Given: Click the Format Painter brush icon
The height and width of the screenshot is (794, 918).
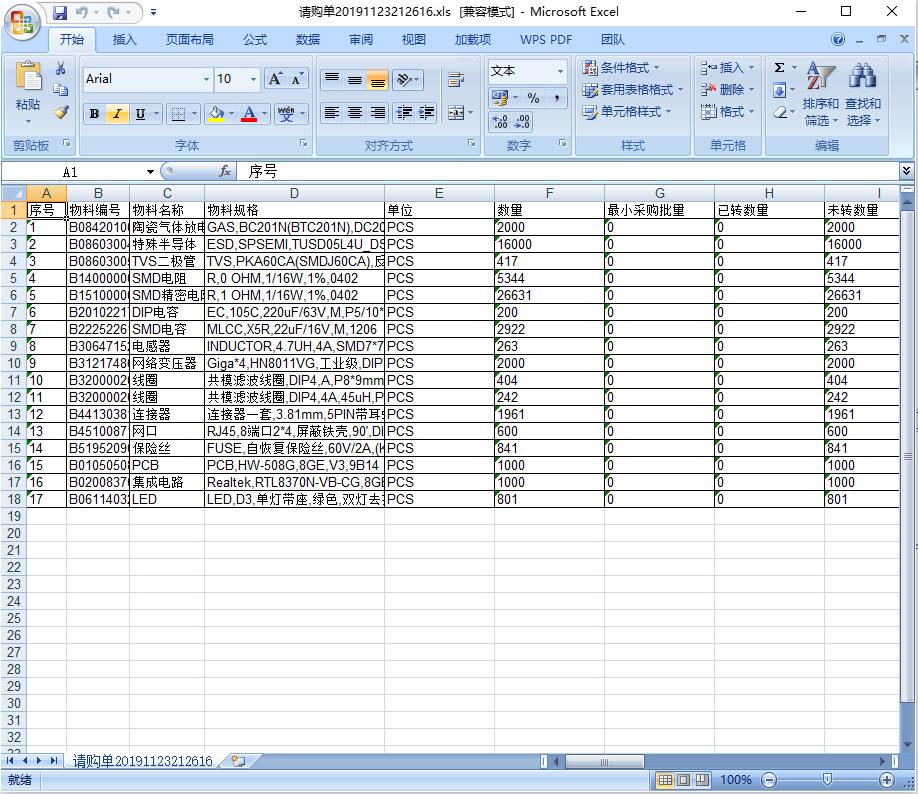Looking at the screenshot, I should (61, 113).
